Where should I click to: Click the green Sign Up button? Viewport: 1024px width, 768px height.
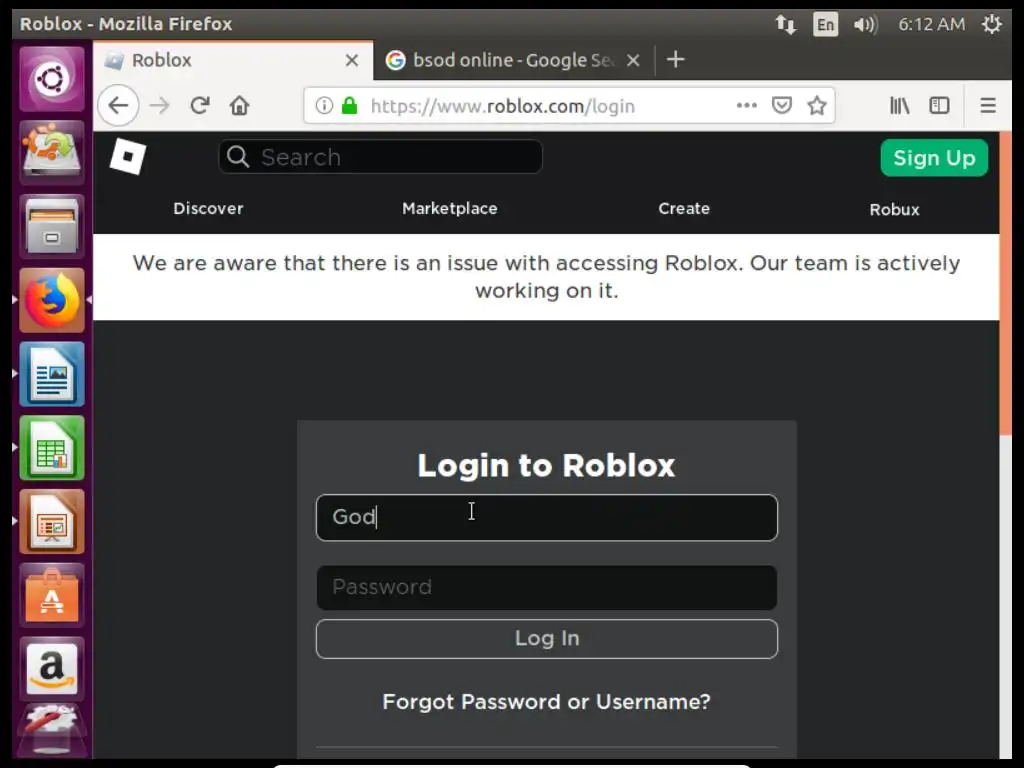tap(934, 157)
